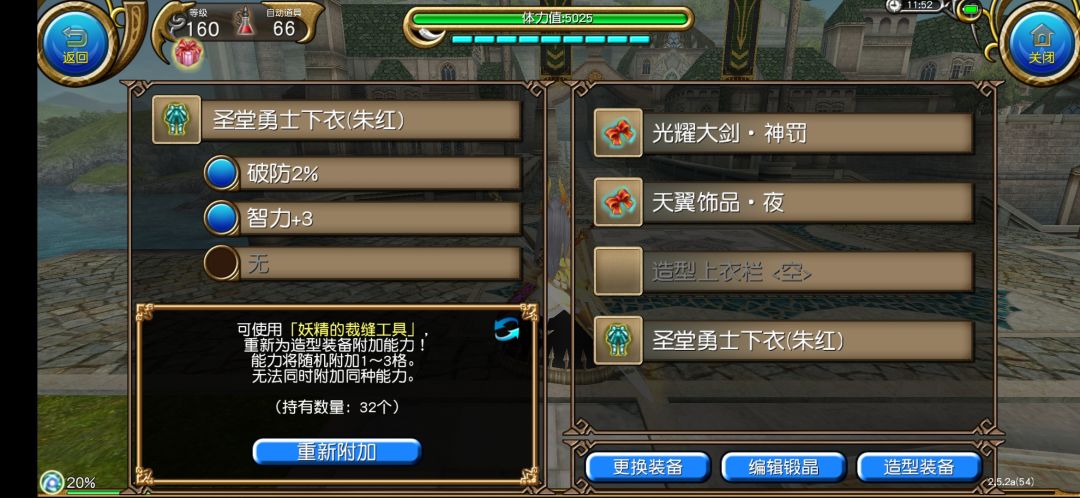Open the 造型装备 tab
This screenshot has height=498, width=1080.
point(919,467)
